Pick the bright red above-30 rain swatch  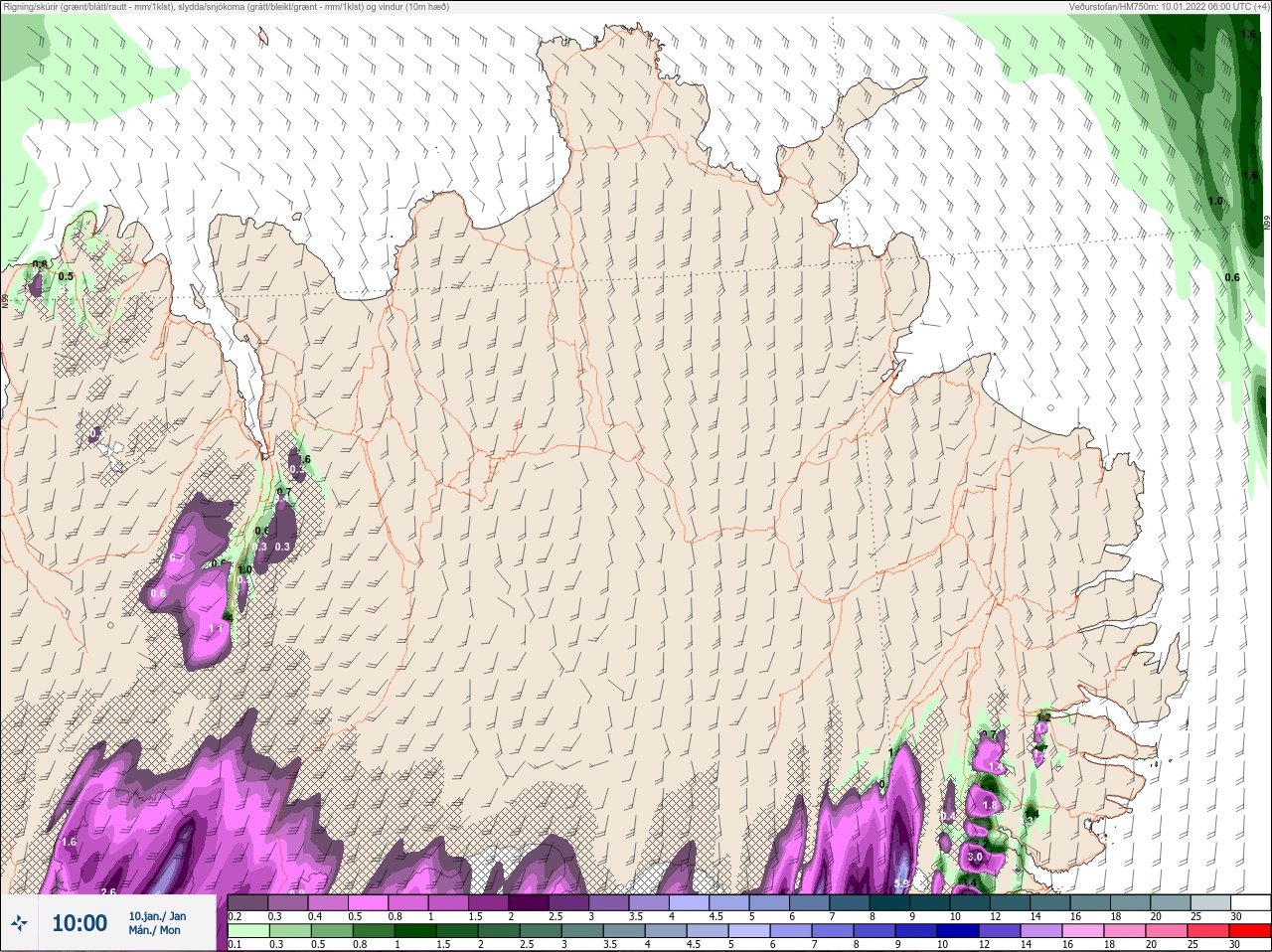pyautogui.click(x=1250, y=931)
